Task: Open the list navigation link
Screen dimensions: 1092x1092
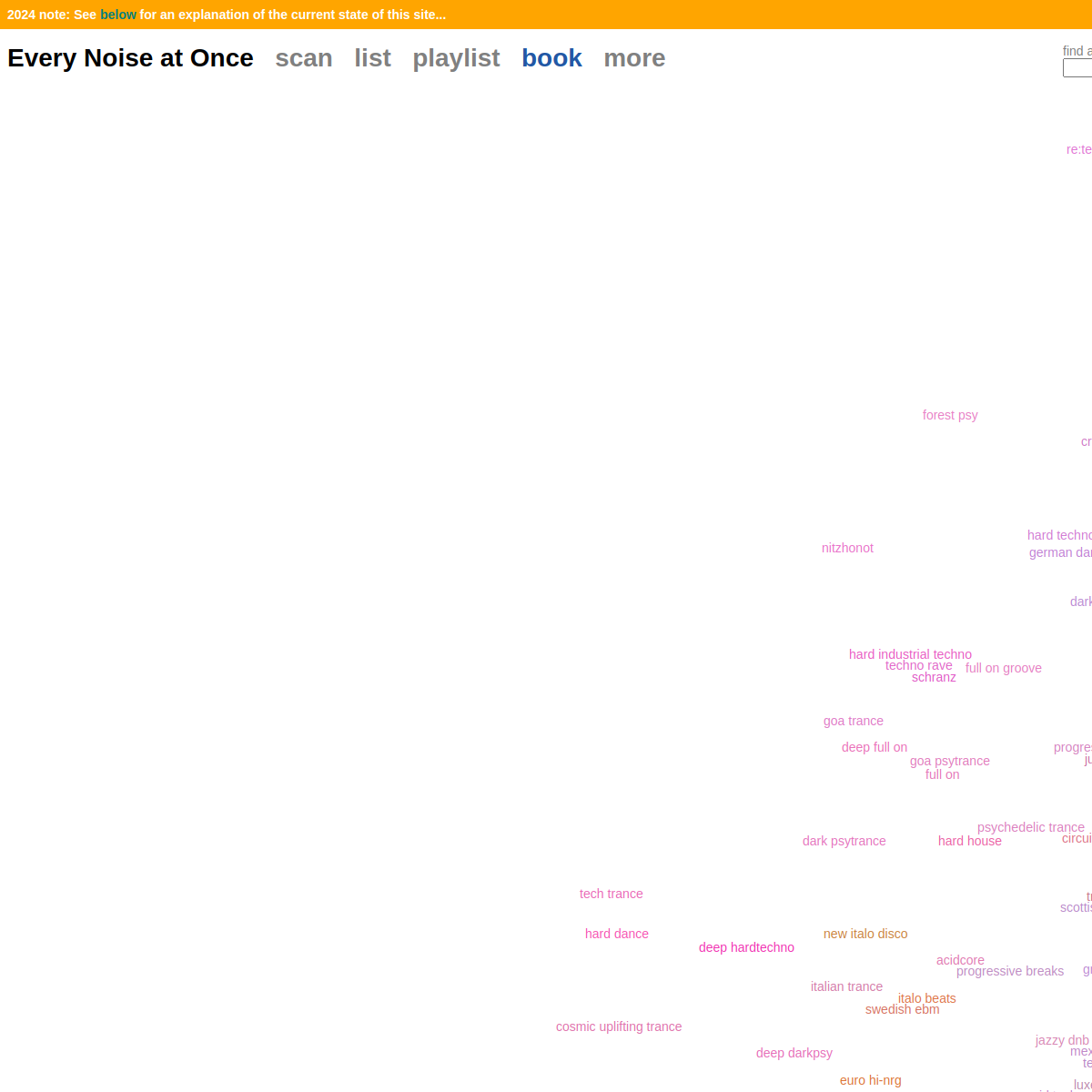Action: pos(372,58)
